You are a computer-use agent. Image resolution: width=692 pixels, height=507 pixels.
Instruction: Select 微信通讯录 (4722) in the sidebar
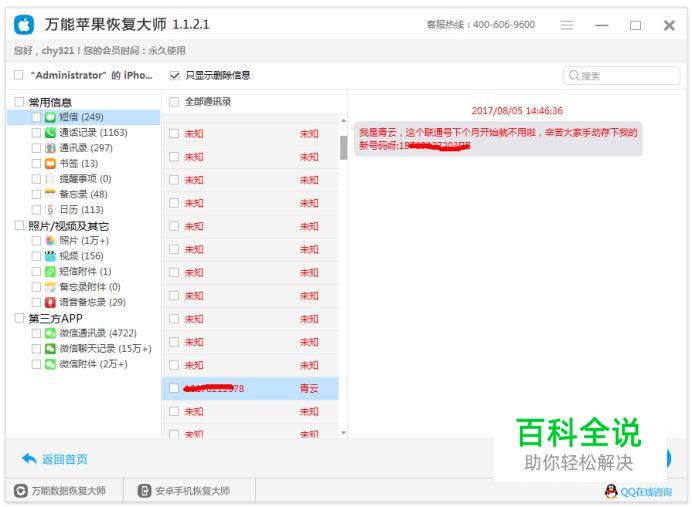coord(98,333)
